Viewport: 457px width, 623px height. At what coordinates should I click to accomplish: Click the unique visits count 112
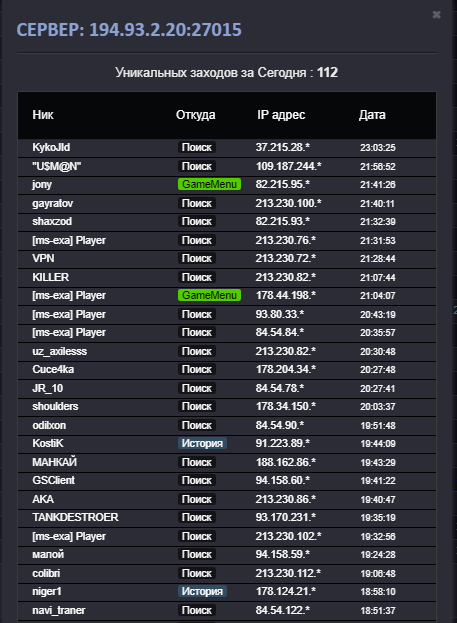pos(327,73)
